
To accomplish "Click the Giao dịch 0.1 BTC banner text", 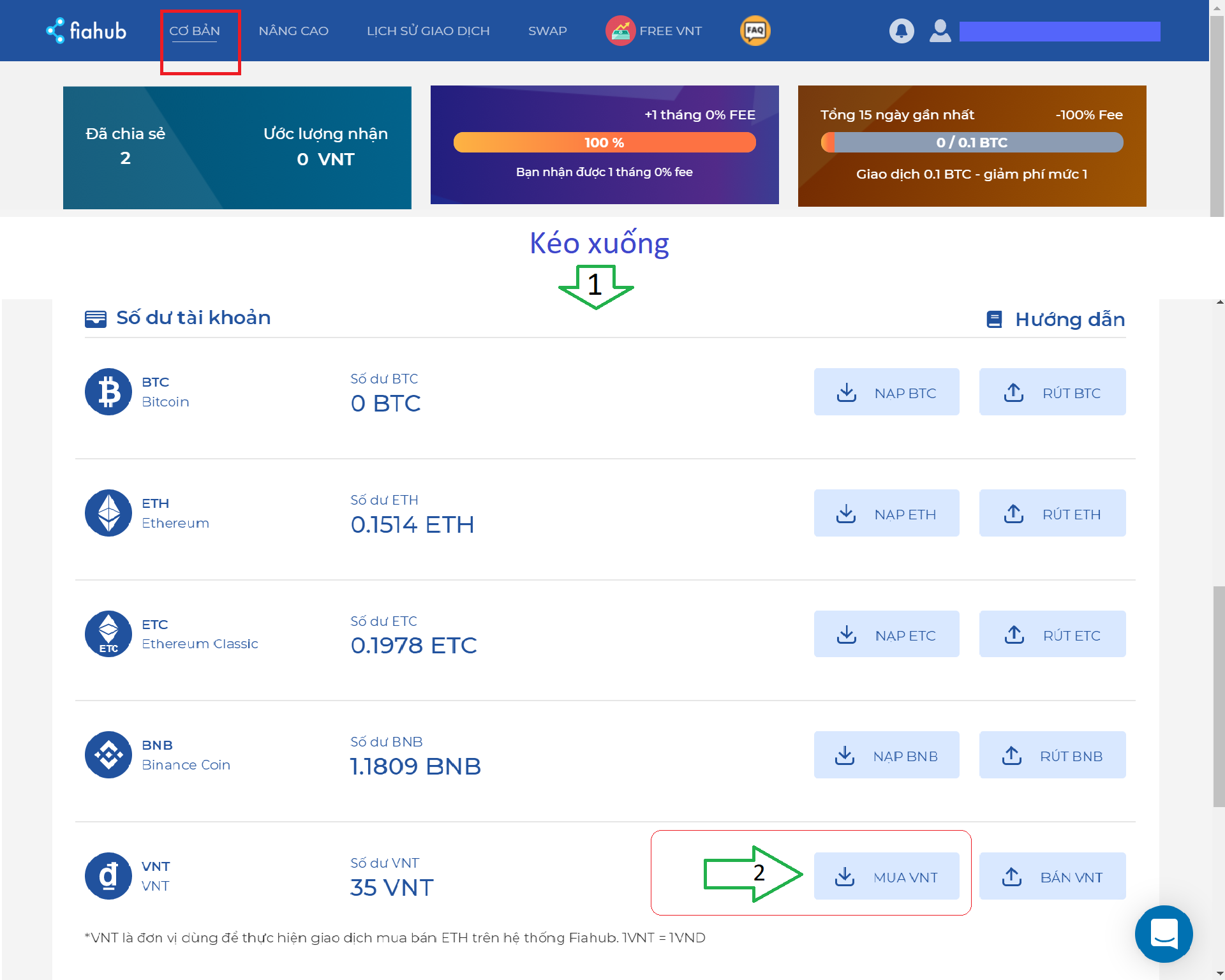I will pyautogui.click(x=972, y=174).
